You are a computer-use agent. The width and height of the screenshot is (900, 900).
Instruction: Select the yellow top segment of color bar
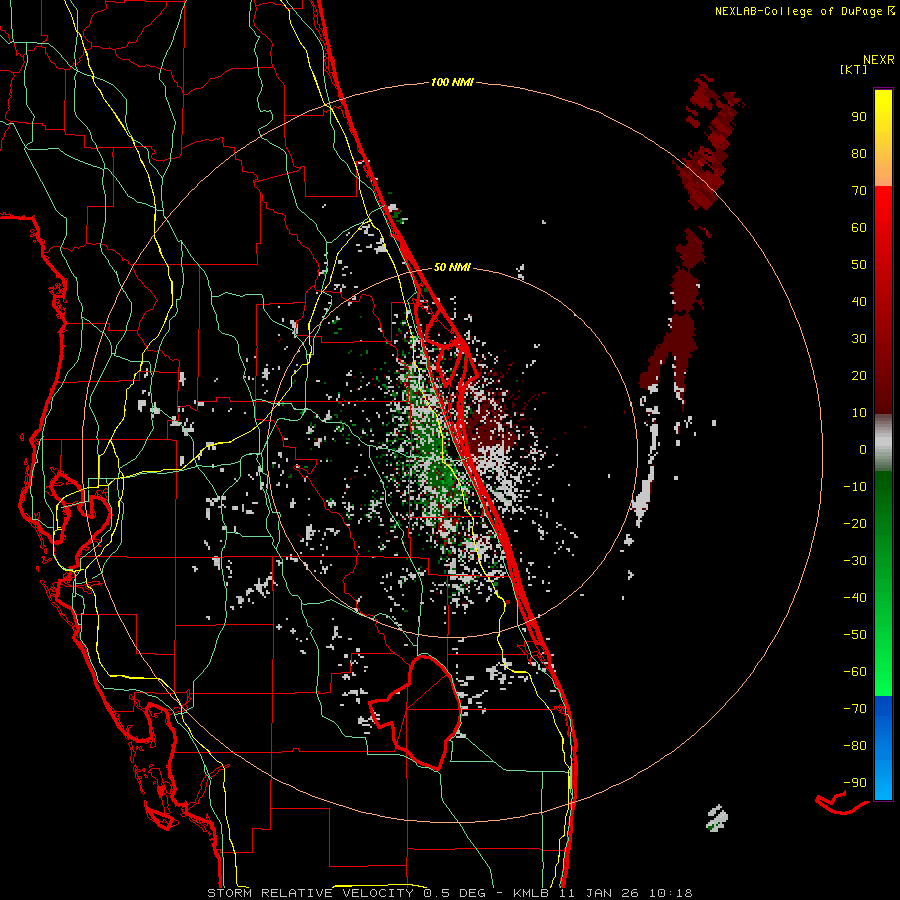tap(883, 138)
